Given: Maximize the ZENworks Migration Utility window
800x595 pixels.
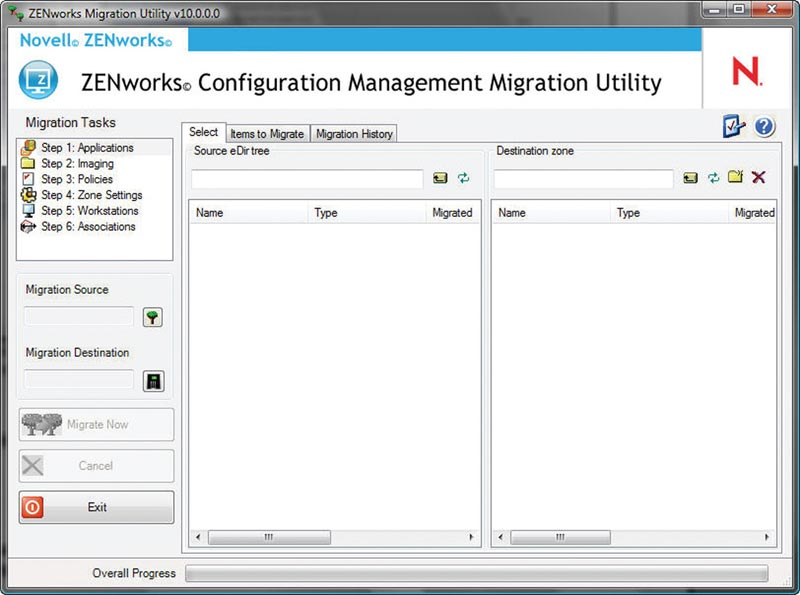Looking at the screenshot, I should tap(739, 10).
